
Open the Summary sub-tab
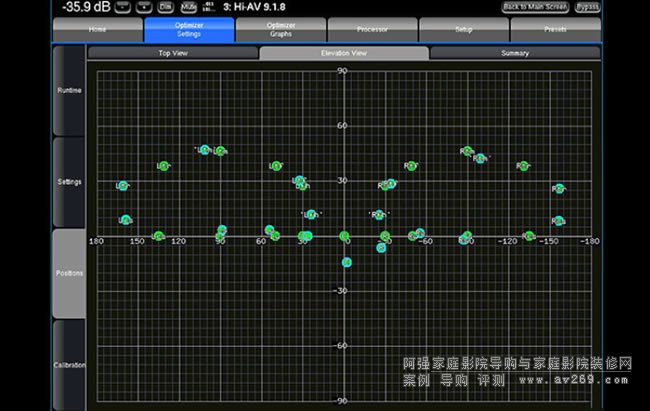[515, 53]
